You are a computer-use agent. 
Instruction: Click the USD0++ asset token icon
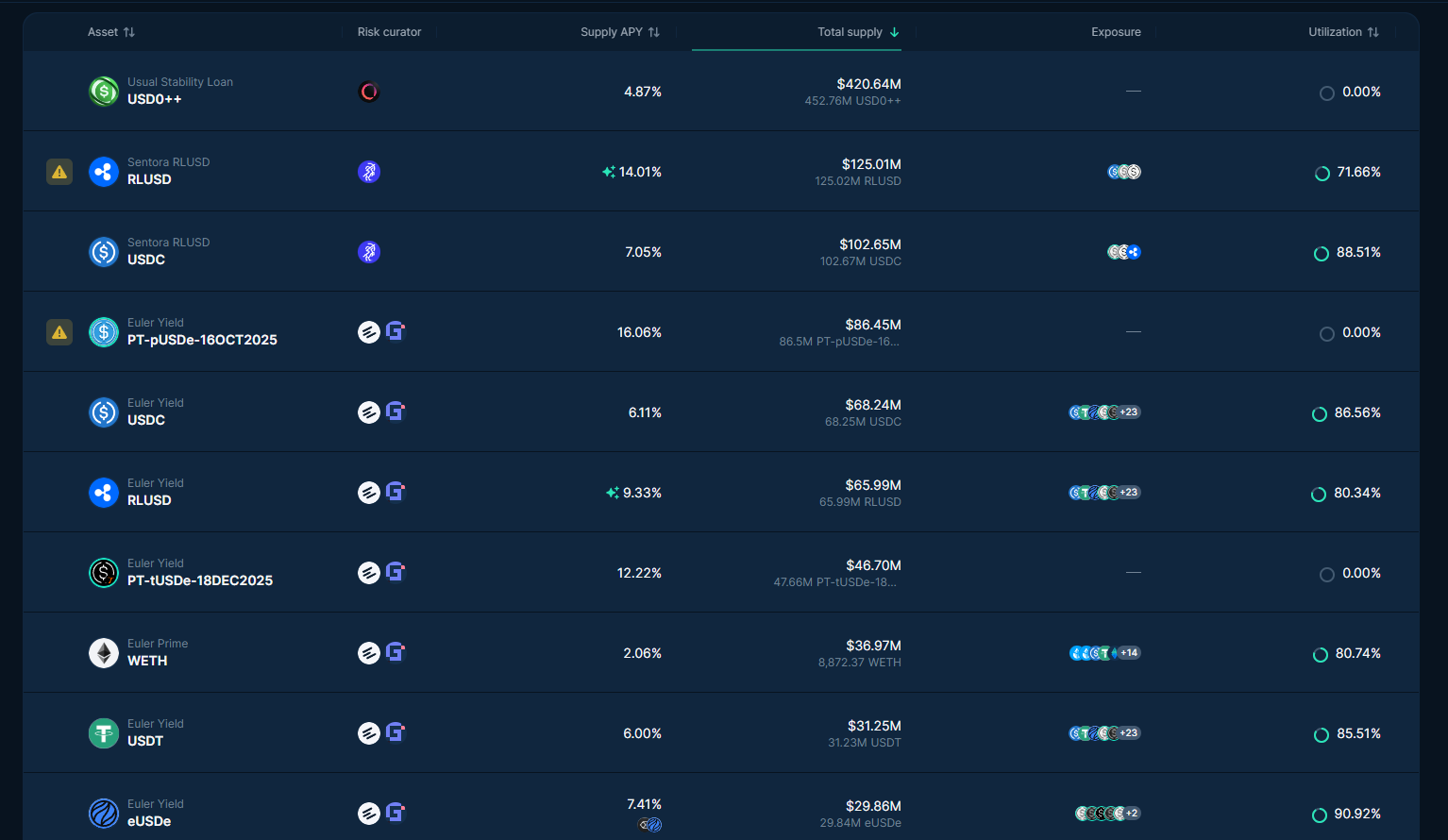pos(103,92)
